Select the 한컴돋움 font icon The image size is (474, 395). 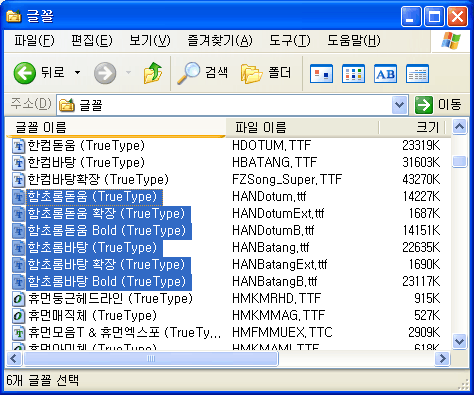point(19,146)
